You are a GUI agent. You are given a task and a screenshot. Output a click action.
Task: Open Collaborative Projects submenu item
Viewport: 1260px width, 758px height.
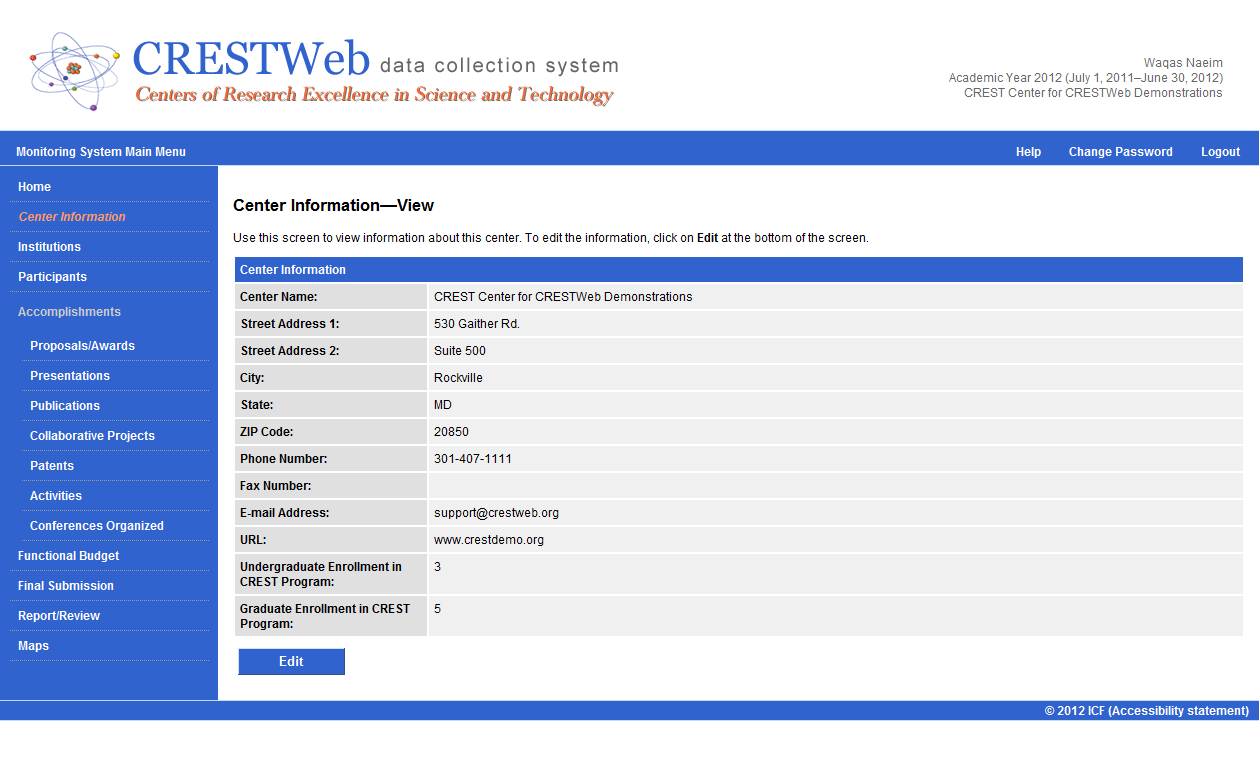click(92, 436)
